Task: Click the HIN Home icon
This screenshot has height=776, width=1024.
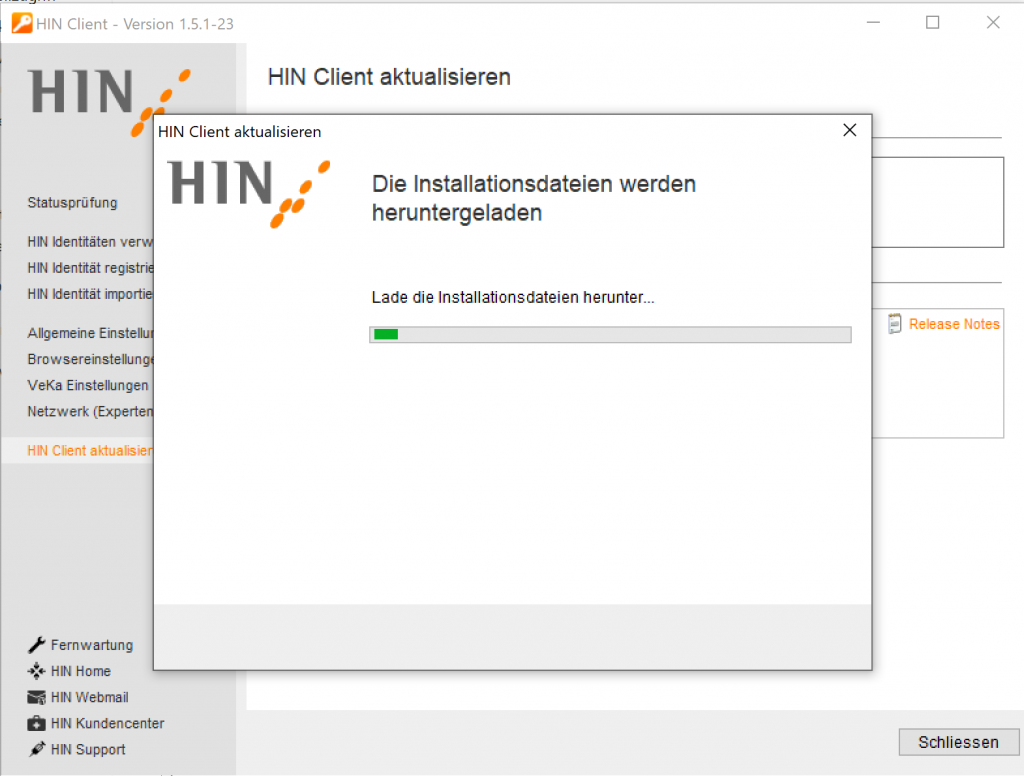Action: coord(37,671)
